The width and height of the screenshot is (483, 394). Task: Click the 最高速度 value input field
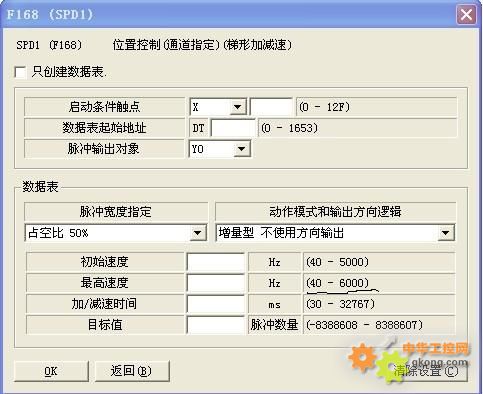[216, 283]
